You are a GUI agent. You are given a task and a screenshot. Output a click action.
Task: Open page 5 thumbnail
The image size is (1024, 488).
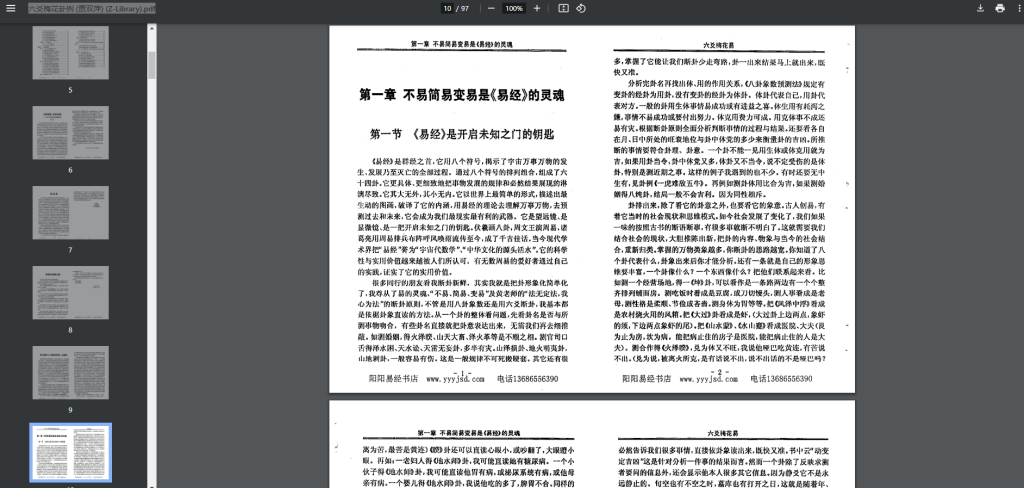click(x=71, y=52)
